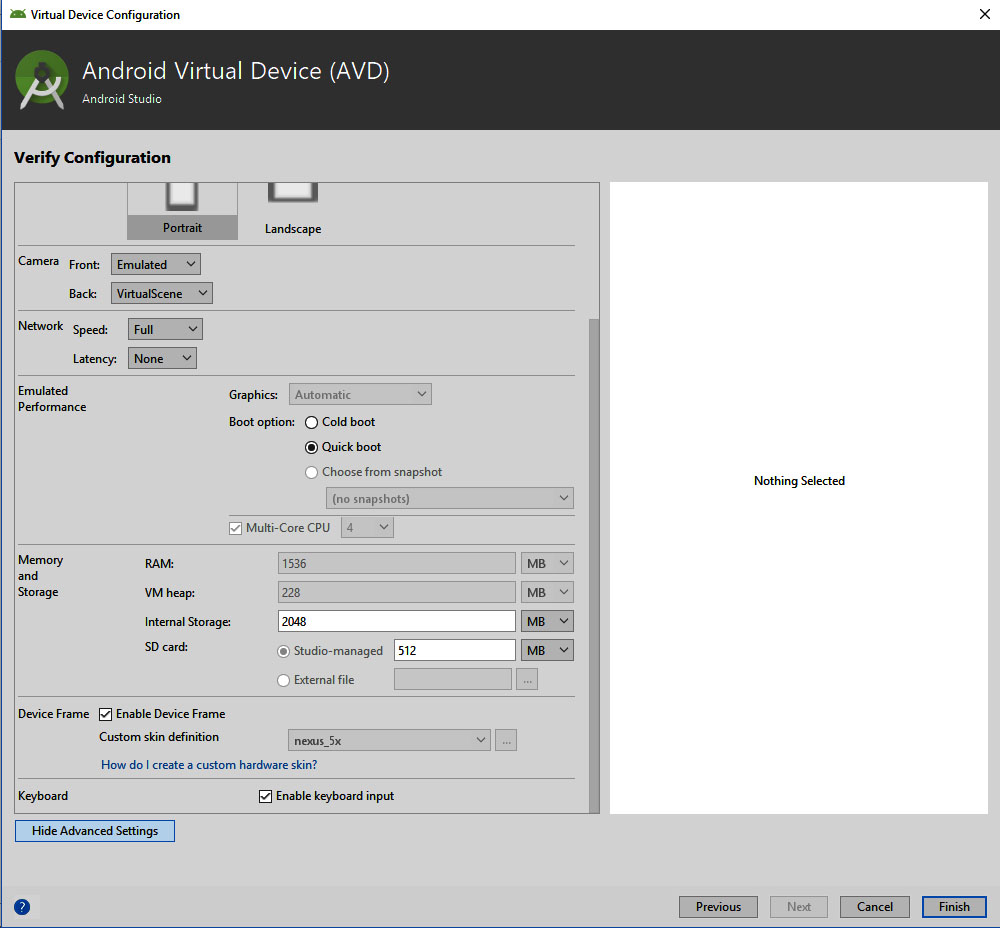Select External file for SD card
Image resolution: width=1000 pixels, height=928 pixels.
[284, 680]
